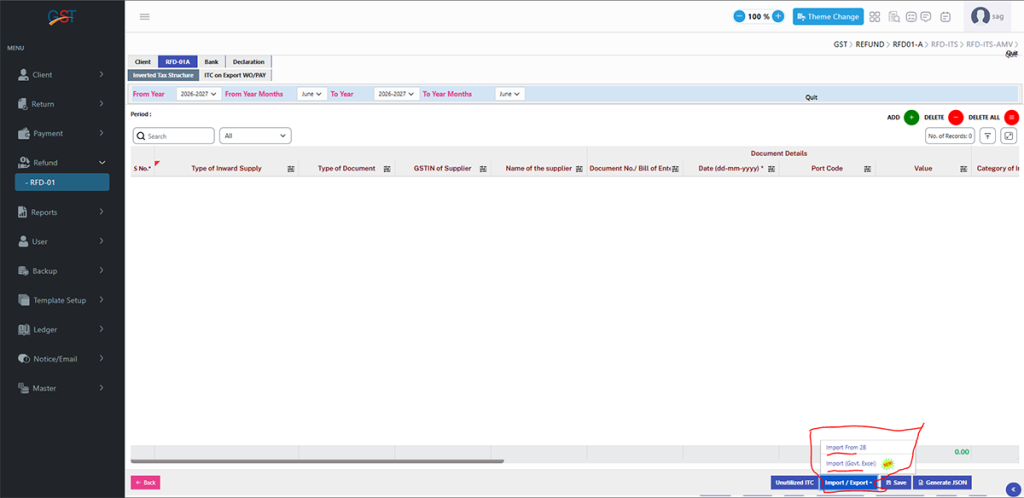Image resolution: width=1024 pixels, height=498 pixels.
Task: Increase zoom with the plus button
Action: click(x=778, y=16)
